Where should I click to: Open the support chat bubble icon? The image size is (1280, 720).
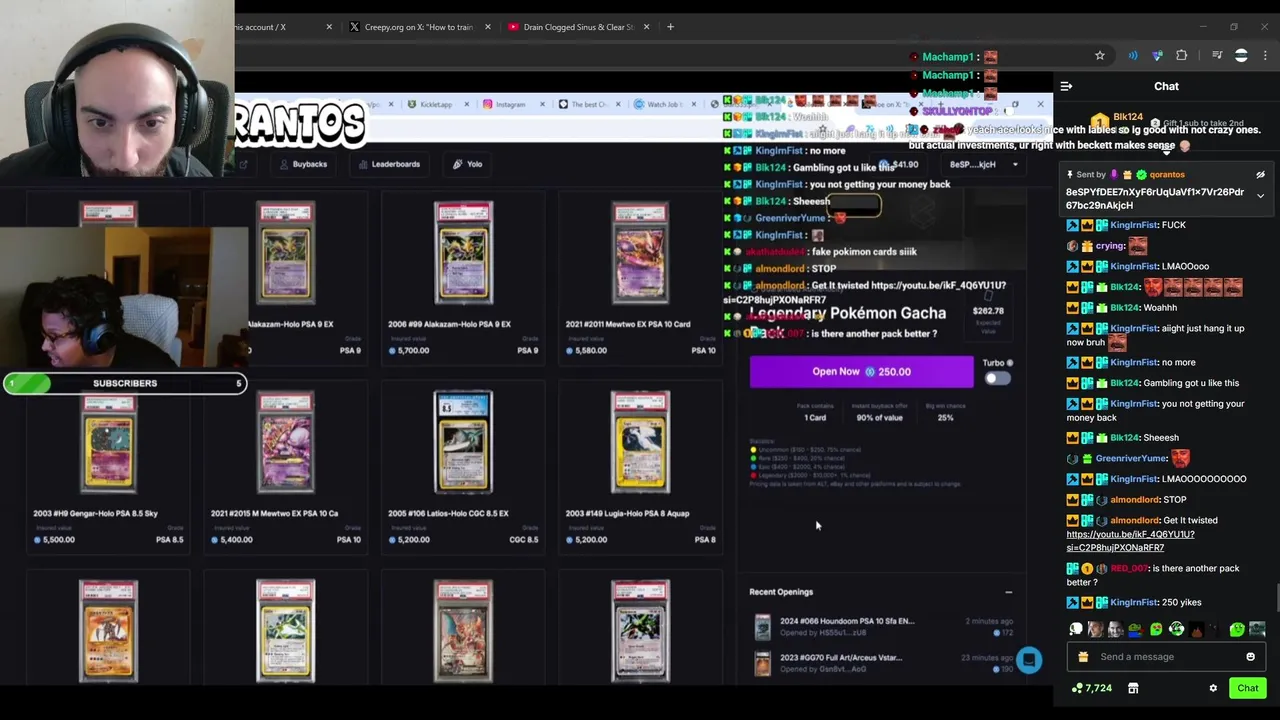pos(1029,660)
